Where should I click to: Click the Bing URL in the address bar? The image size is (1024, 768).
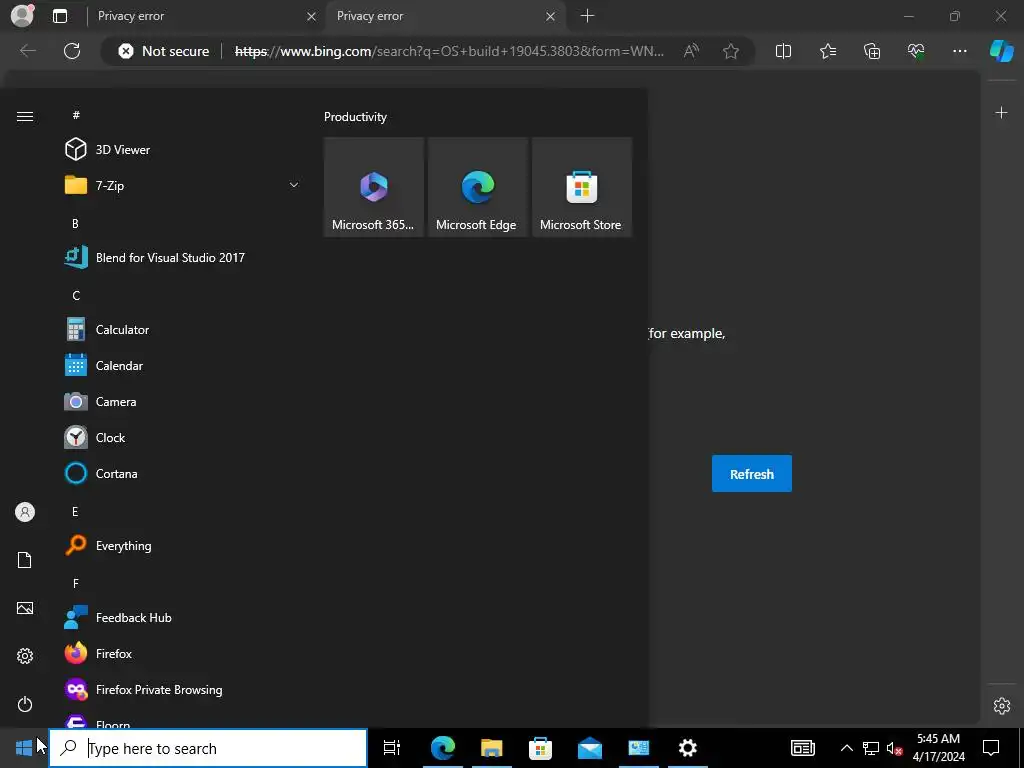pyautogui.click(x=449, y=51)
